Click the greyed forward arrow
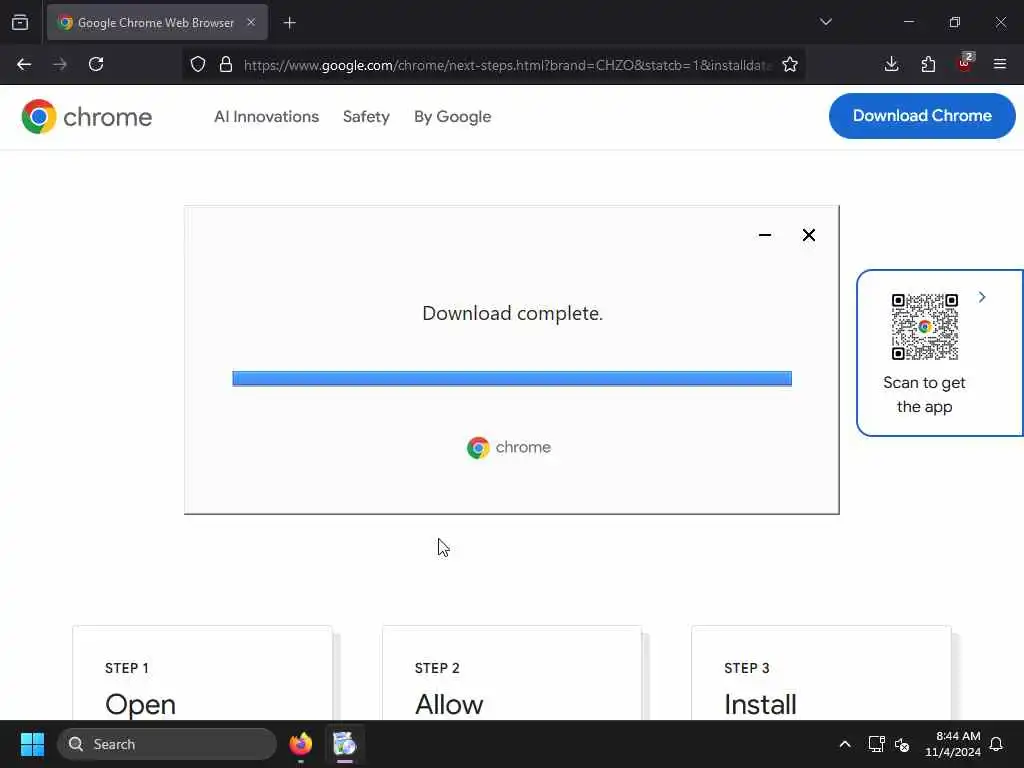Screen dimensions: 1024x768 (x=60, y=64)
